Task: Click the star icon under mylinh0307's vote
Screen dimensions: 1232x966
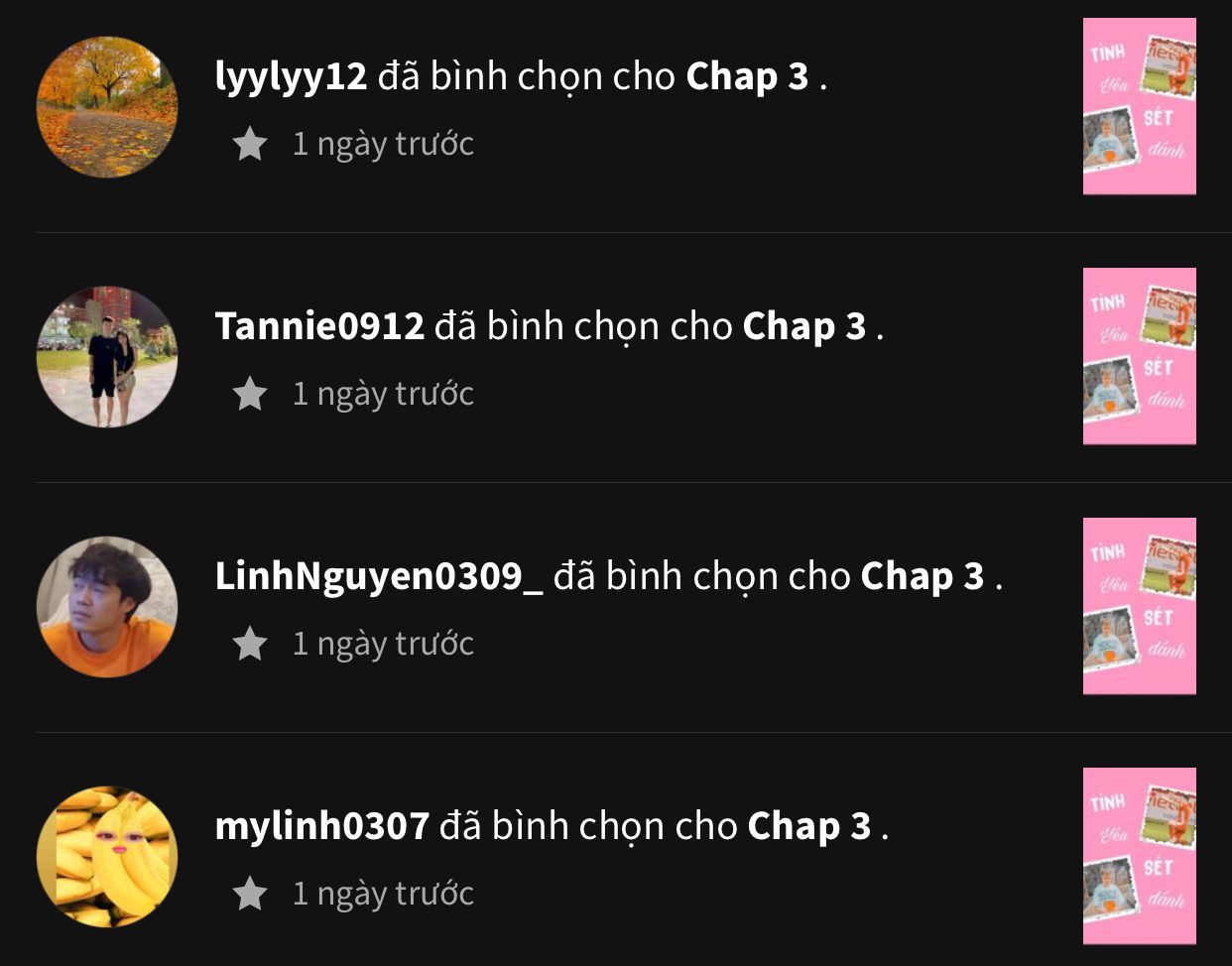Action: [250, 894]
